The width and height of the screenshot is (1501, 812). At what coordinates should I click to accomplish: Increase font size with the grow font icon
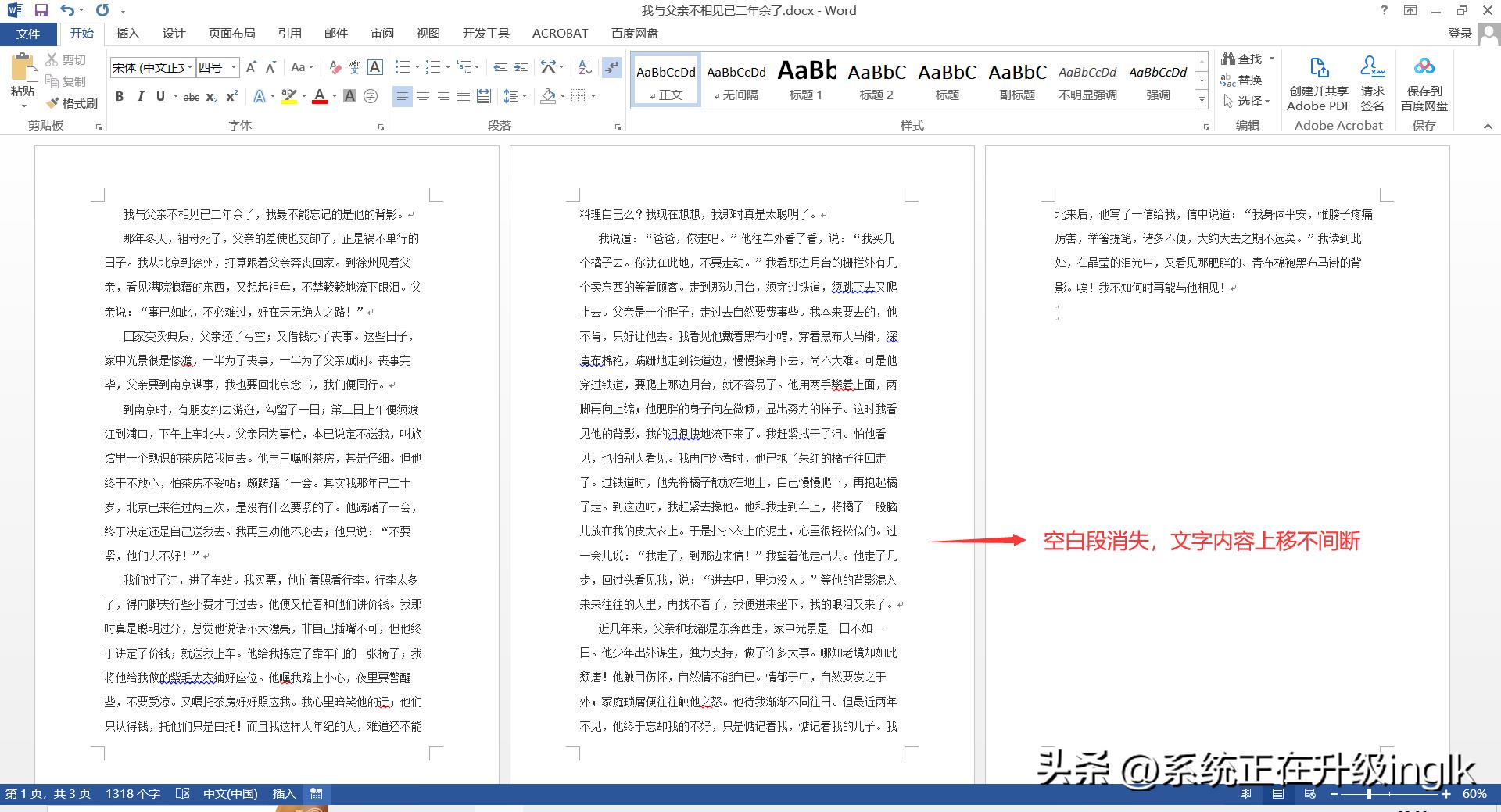pos(251,67)
